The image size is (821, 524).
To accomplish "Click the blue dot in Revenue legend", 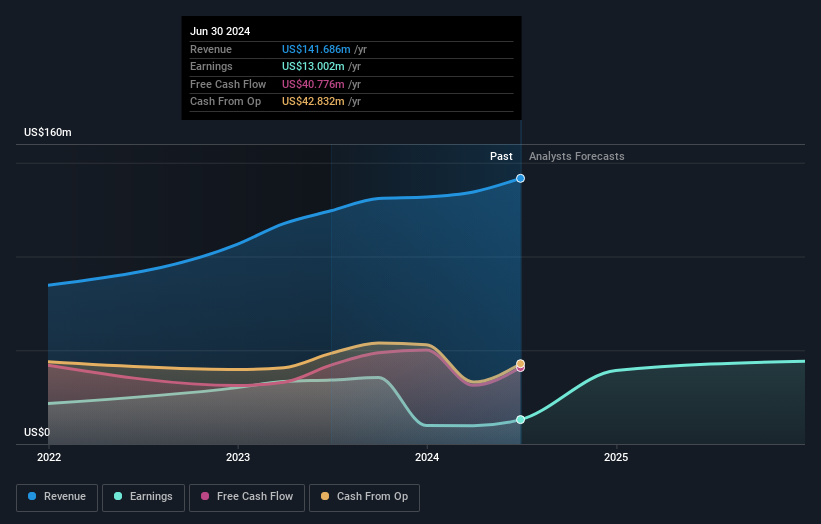I will pos(32,496).
